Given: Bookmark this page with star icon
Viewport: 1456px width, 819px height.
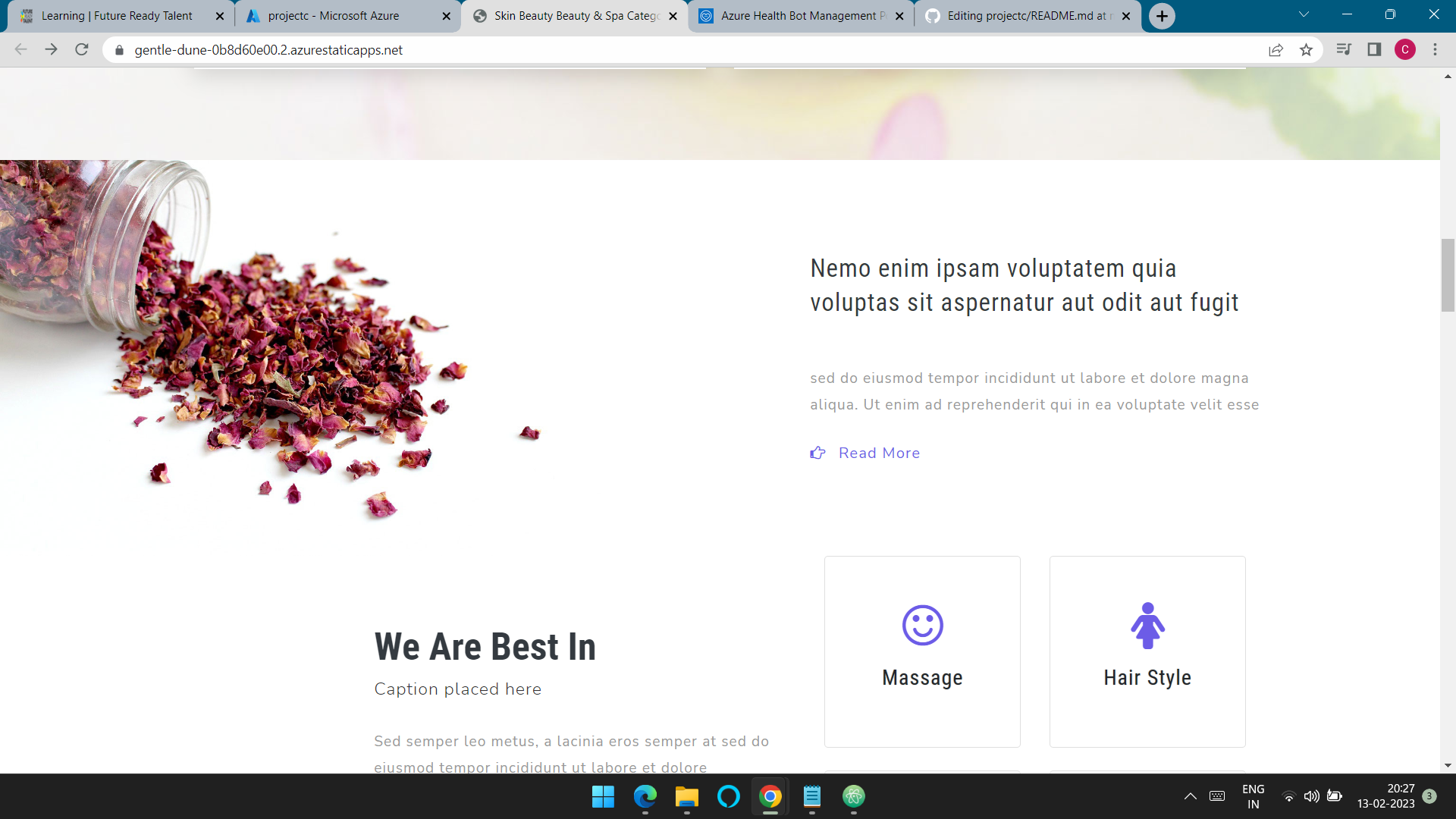Looking at the screenshot, I should click(1306, 50).
